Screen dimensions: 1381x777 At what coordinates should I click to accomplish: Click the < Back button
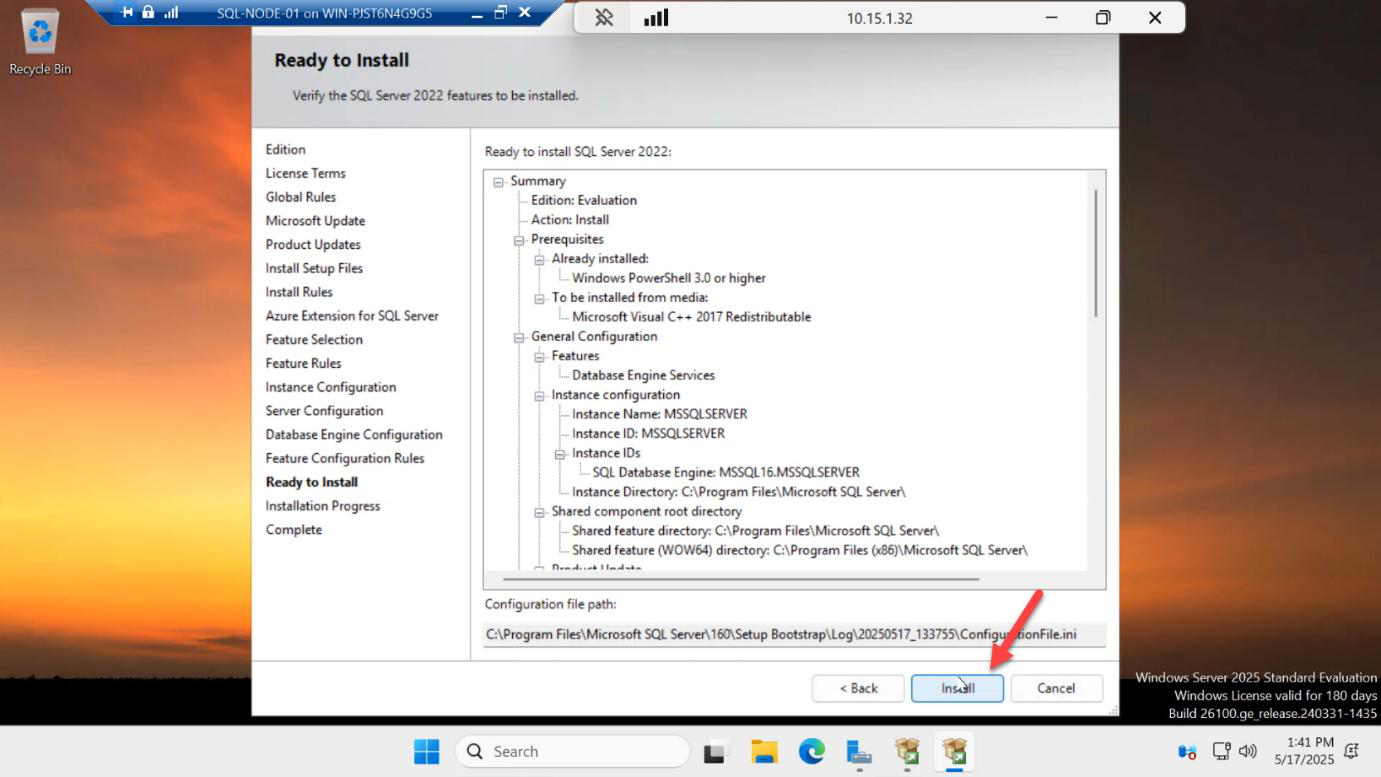(x=858, y=688)
